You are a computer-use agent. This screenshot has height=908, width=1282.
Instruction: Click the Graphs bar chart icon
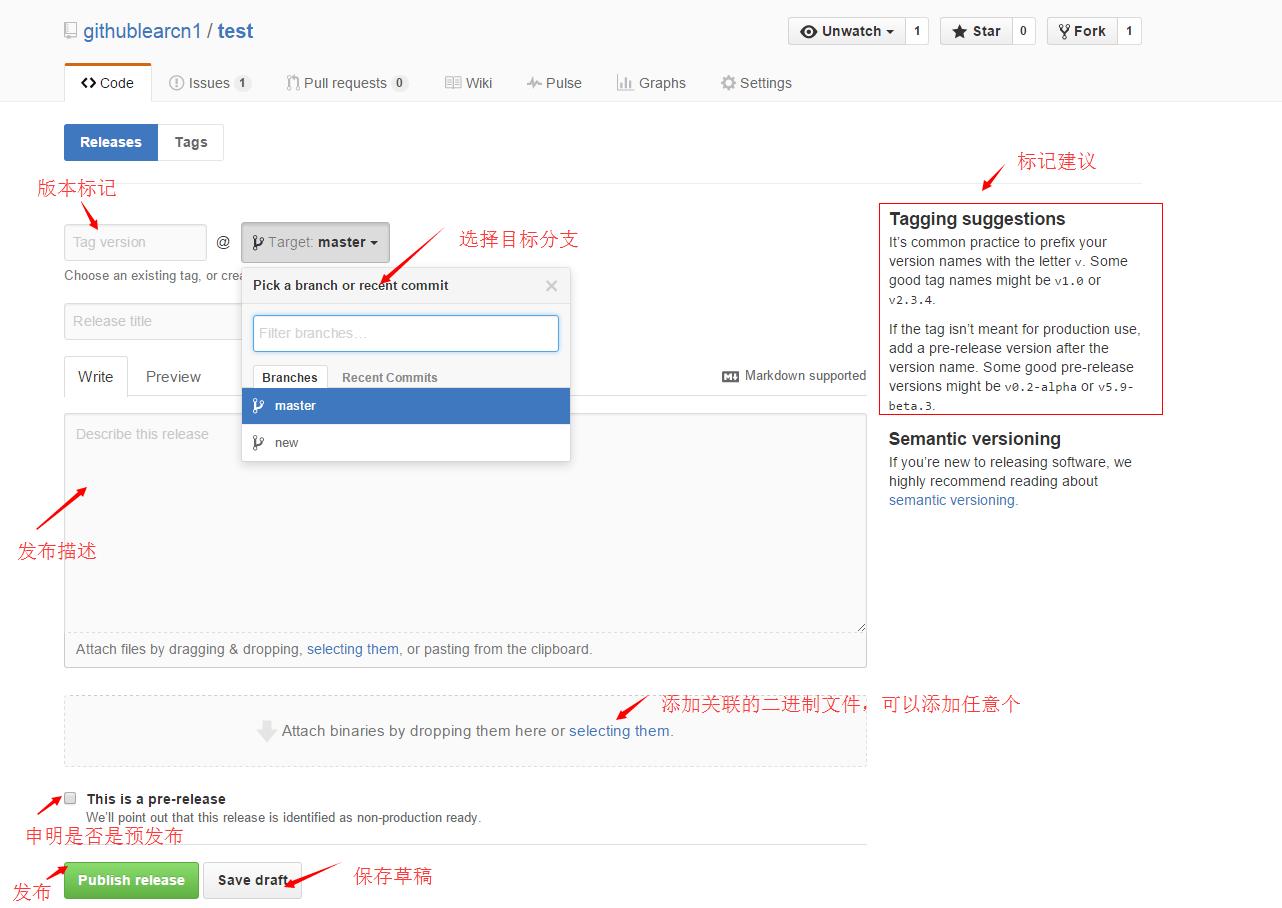point(623,83)
